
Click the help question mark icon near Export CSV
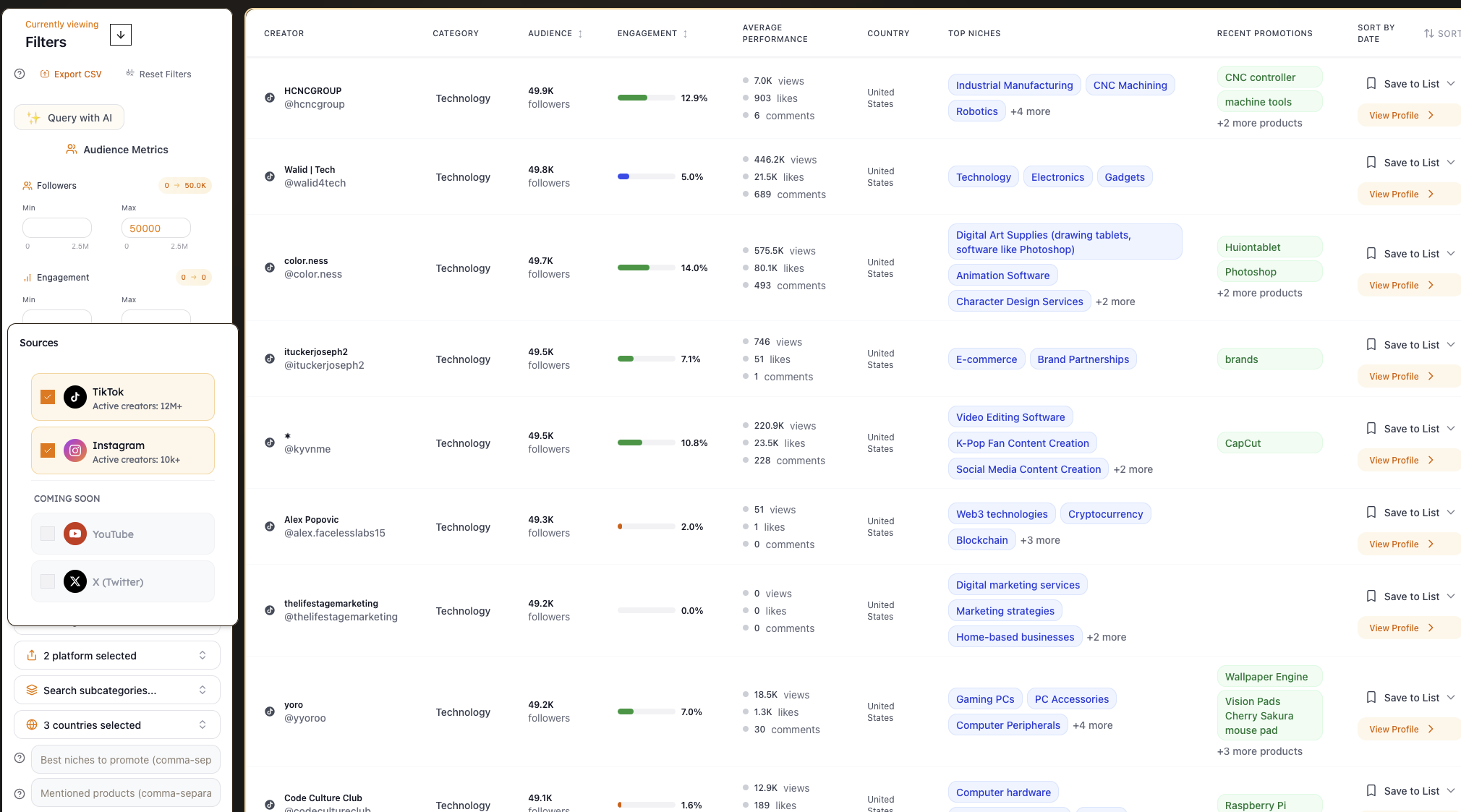point(20,74)
